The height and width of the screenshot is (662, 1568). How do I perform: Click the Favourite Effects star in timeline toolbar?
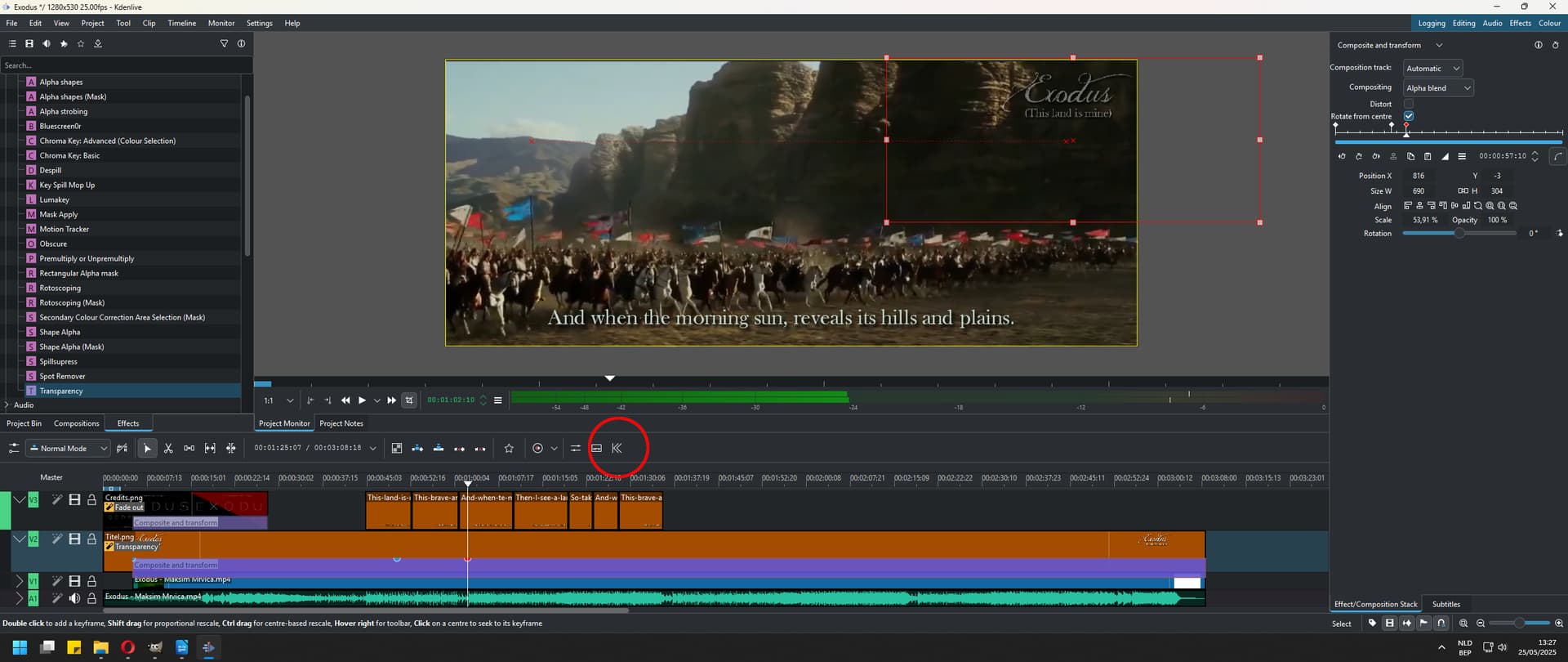509,448
